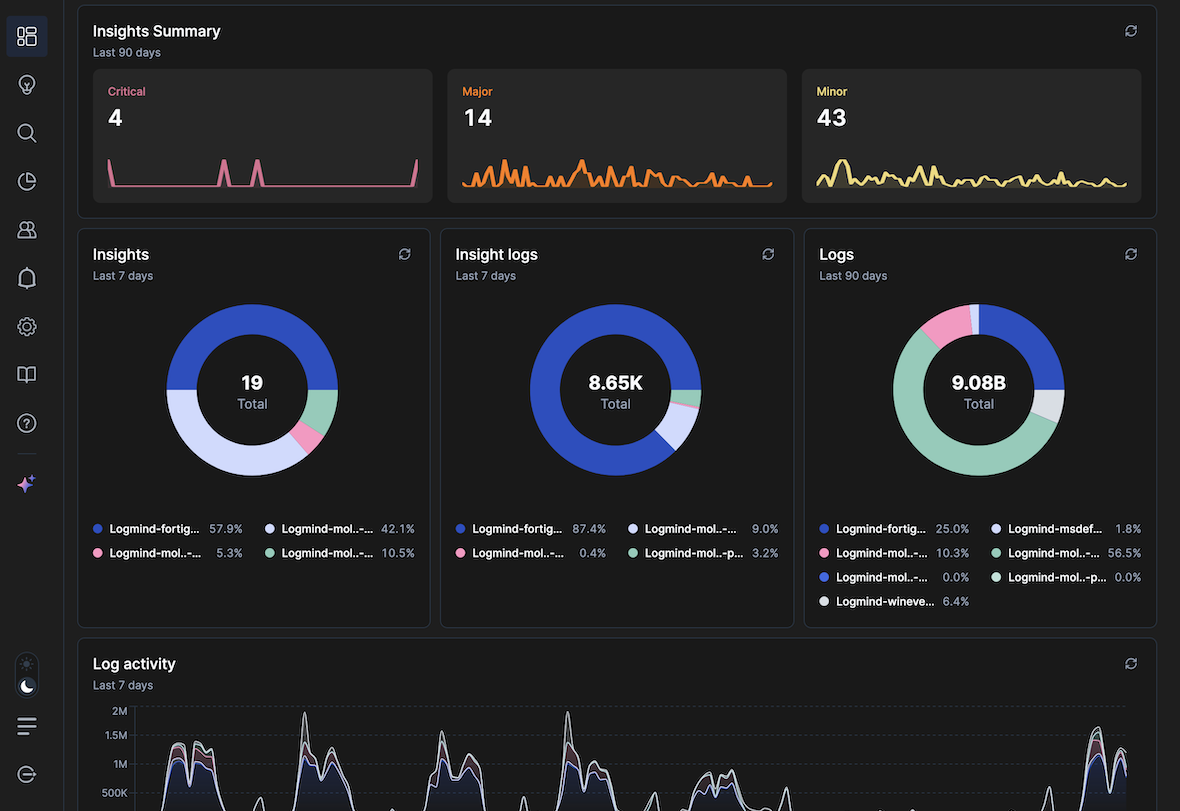
Task: Expand the sidebar menu lines icon
Action: pos(27,726)
